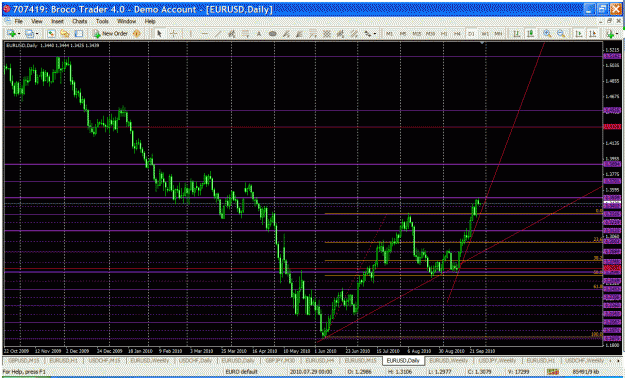Switch chart to W1 timeframe

[485, 34]
